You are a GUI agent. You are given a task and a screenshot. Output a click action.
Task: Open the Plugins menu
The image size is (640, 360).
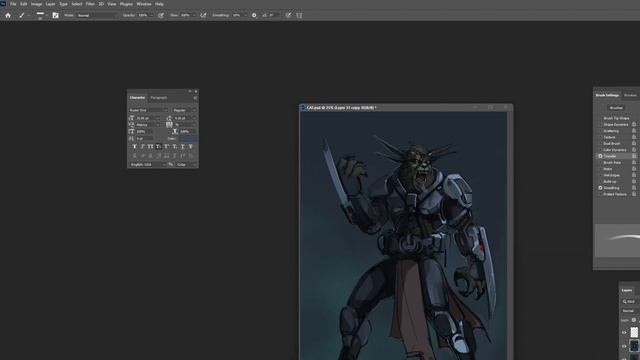(126, 4)
